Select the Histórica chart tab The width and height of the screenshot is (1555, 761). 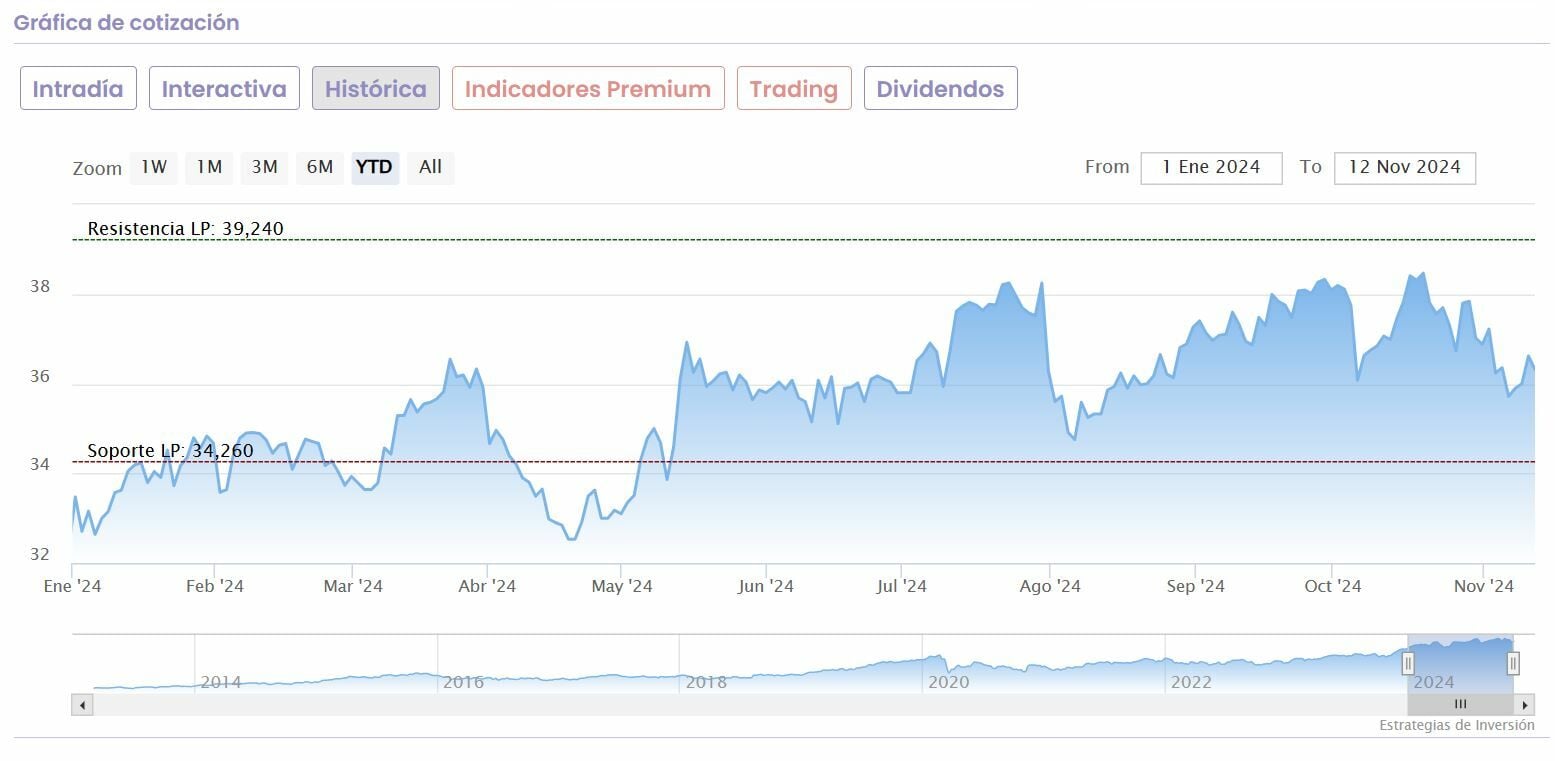tap(376, 89)
